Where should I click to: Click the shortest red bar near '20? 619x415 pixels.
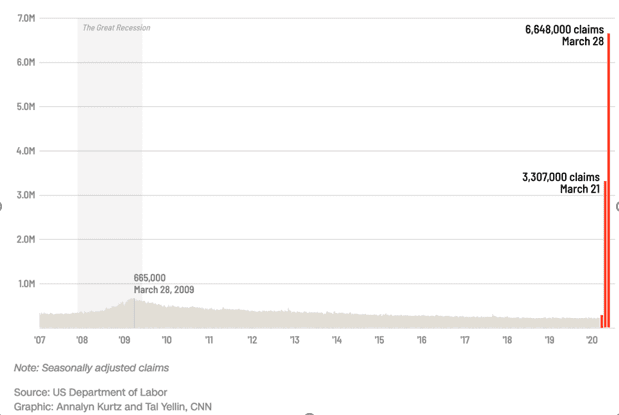(602, 321)
